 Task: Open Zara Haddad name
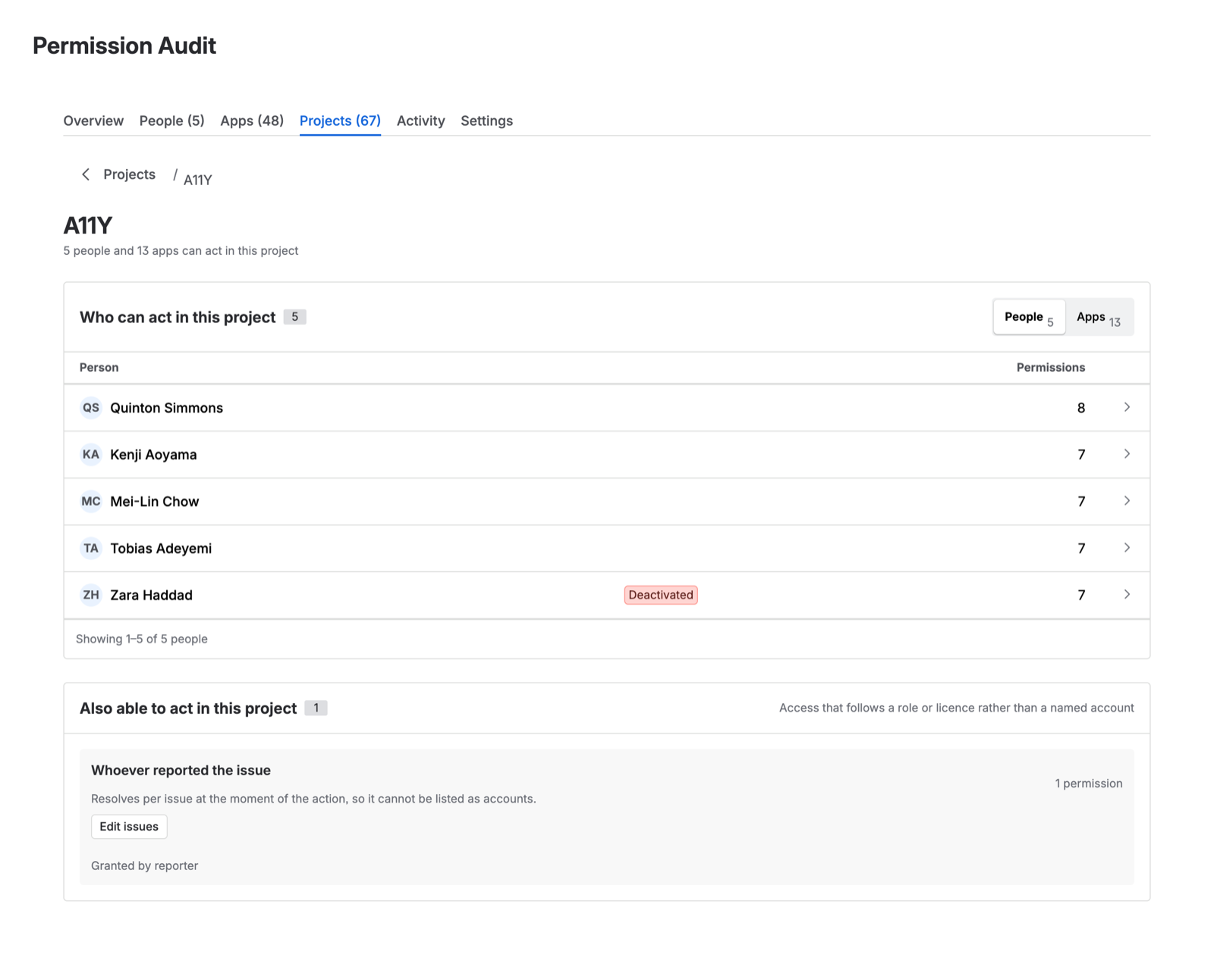[x=151, y=595]
